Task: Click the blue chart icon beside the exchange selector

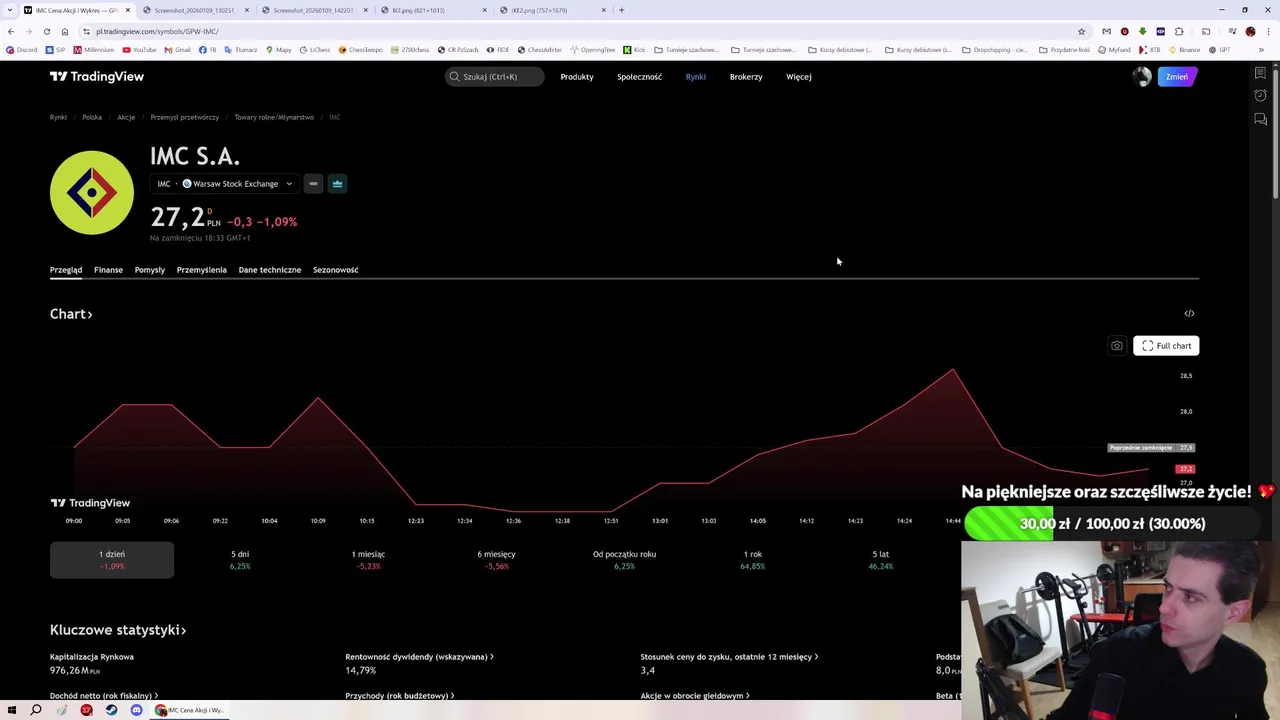Action: click(x=337, y=184)
